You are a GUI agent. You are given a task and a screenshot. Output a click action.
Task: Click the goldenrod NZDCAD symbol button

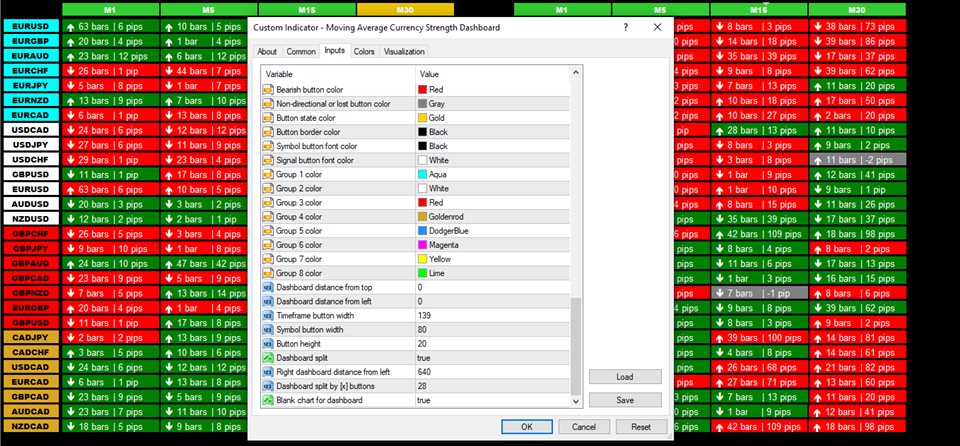click(31, 426)
